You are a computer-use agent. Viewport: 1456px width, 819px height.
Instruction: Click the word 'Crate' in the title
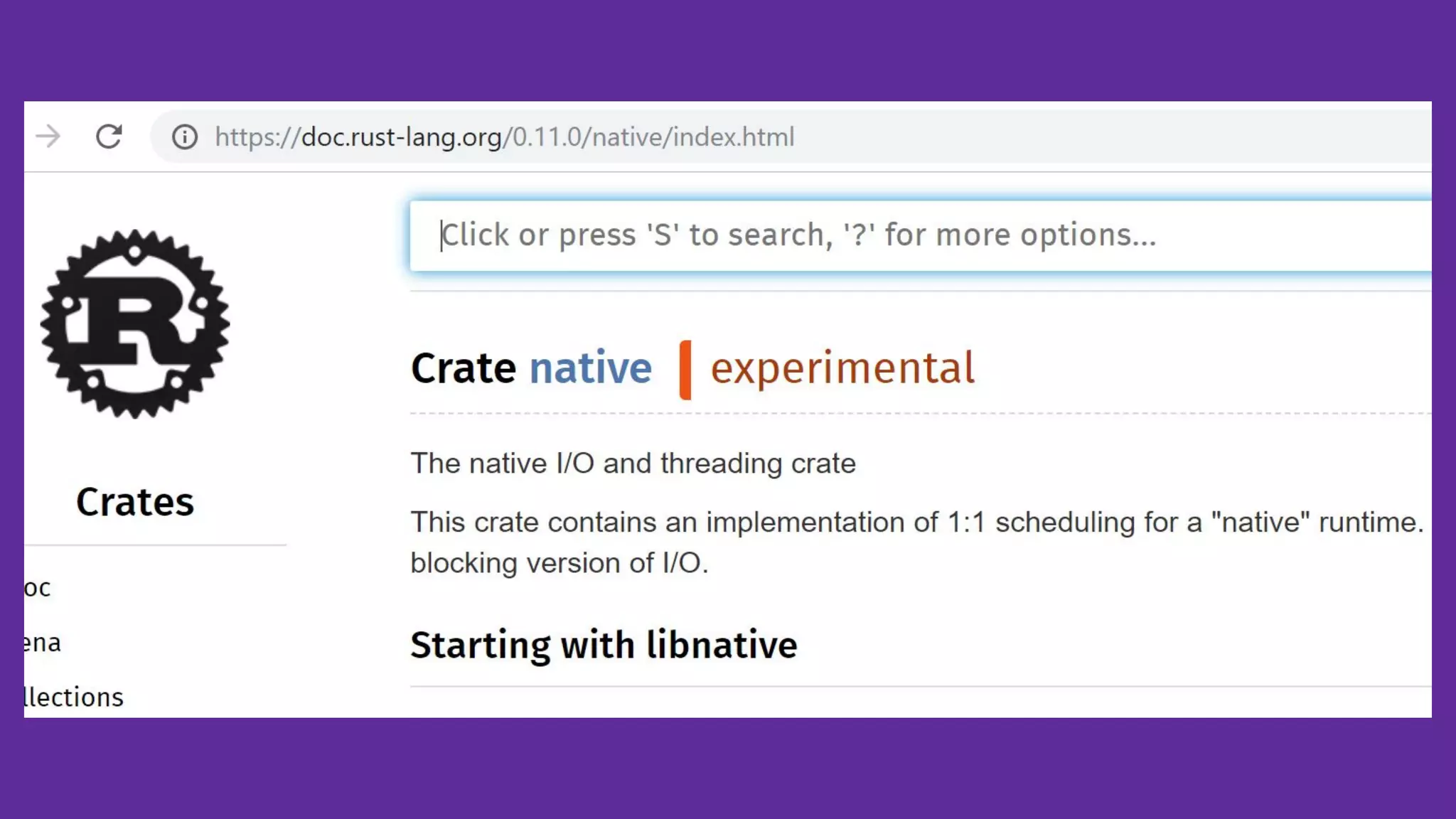(463, 368)
